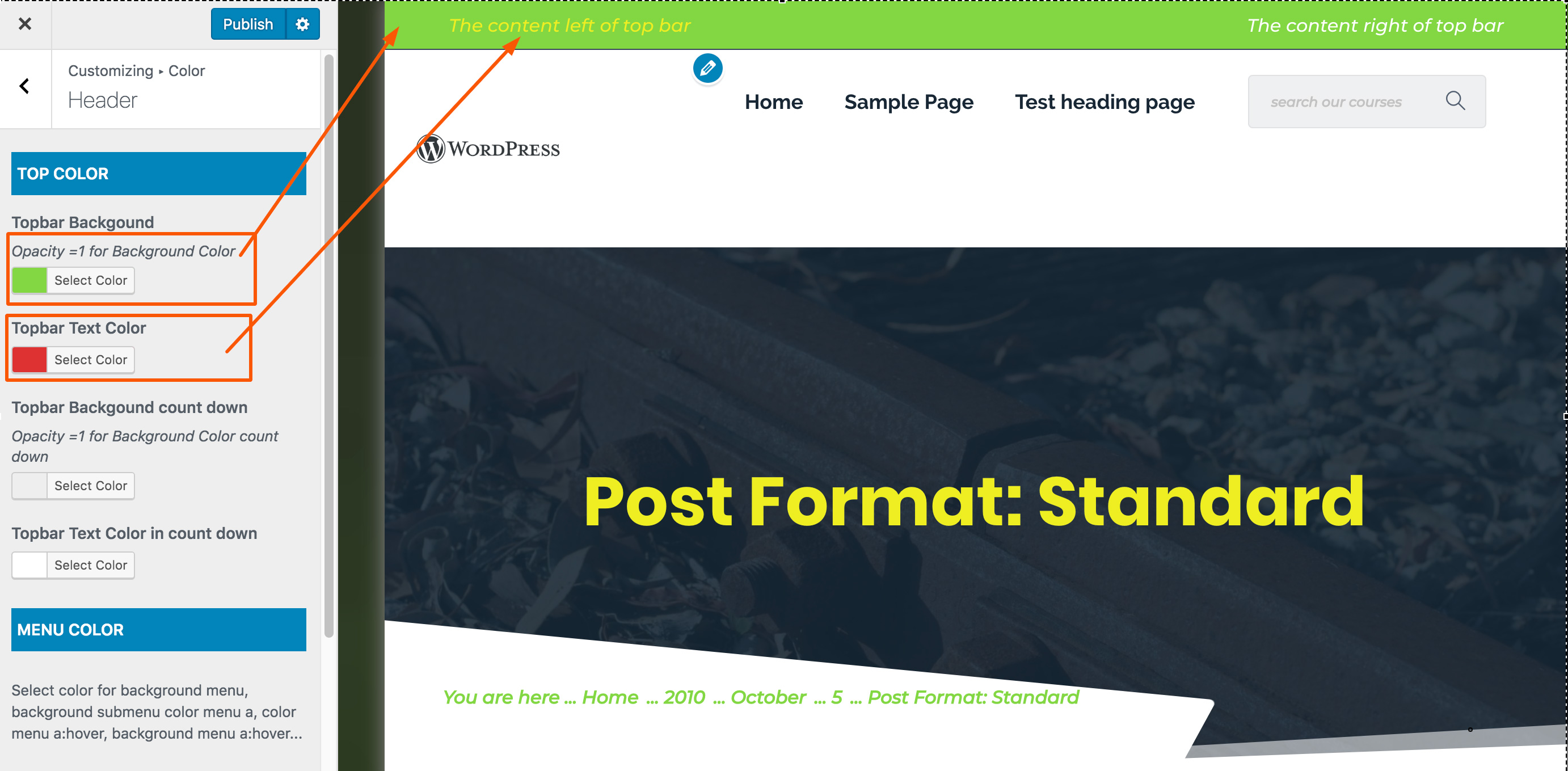Open publish settings gear icon

point(302,24)
